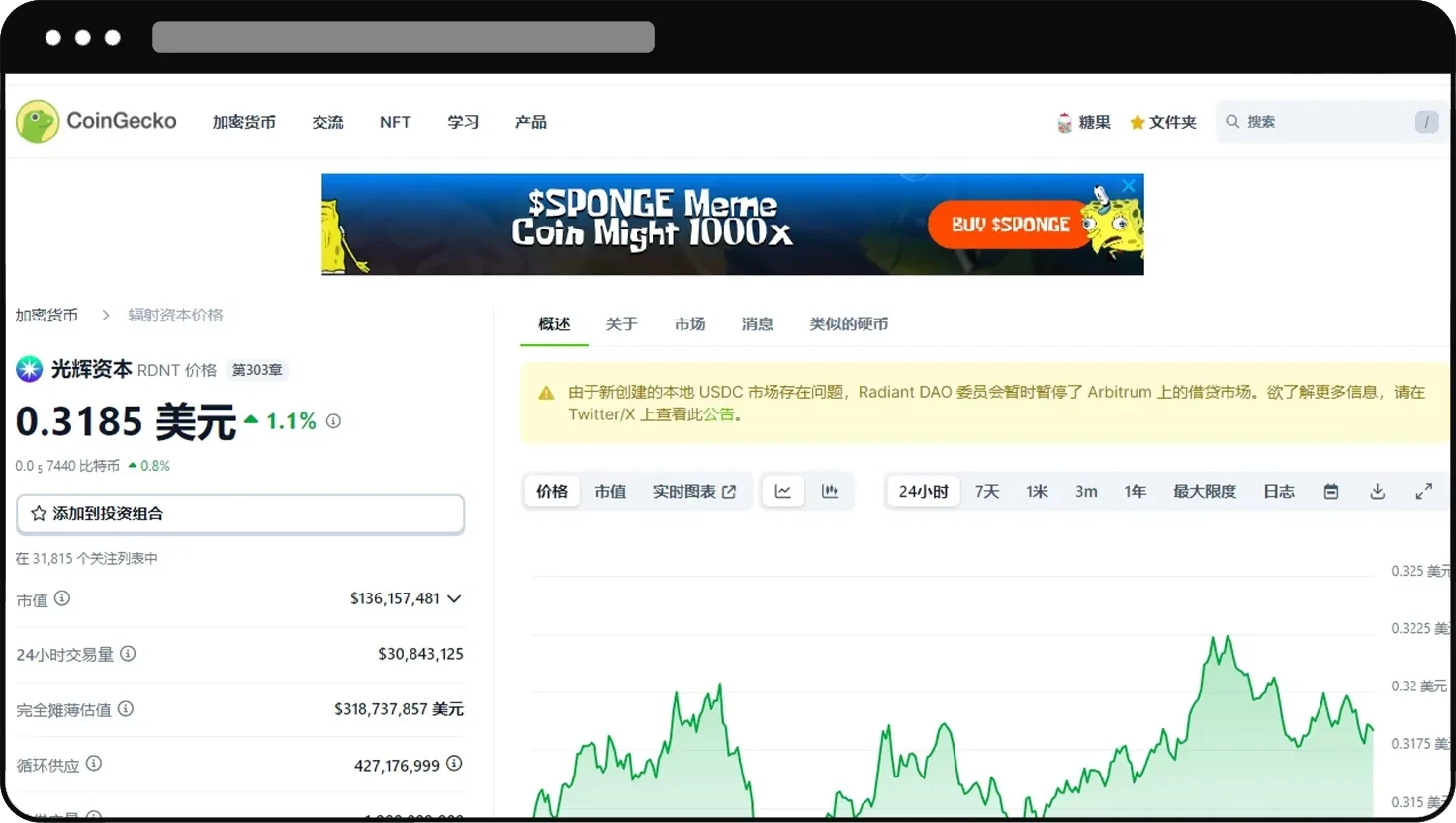
Task: Click the star in 添加到投资组合
Action: click(39, 513)
